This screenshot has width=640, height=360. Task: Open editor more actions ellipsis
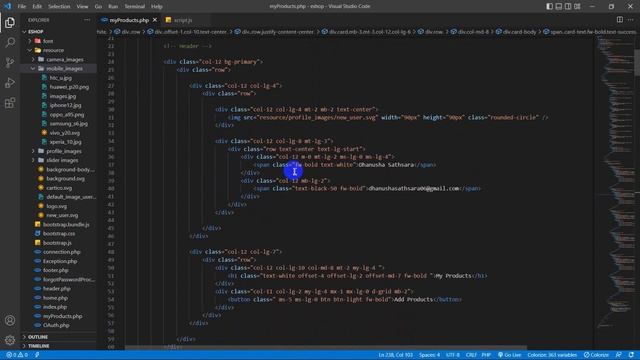pyautogui.click(x=631, y=20)
